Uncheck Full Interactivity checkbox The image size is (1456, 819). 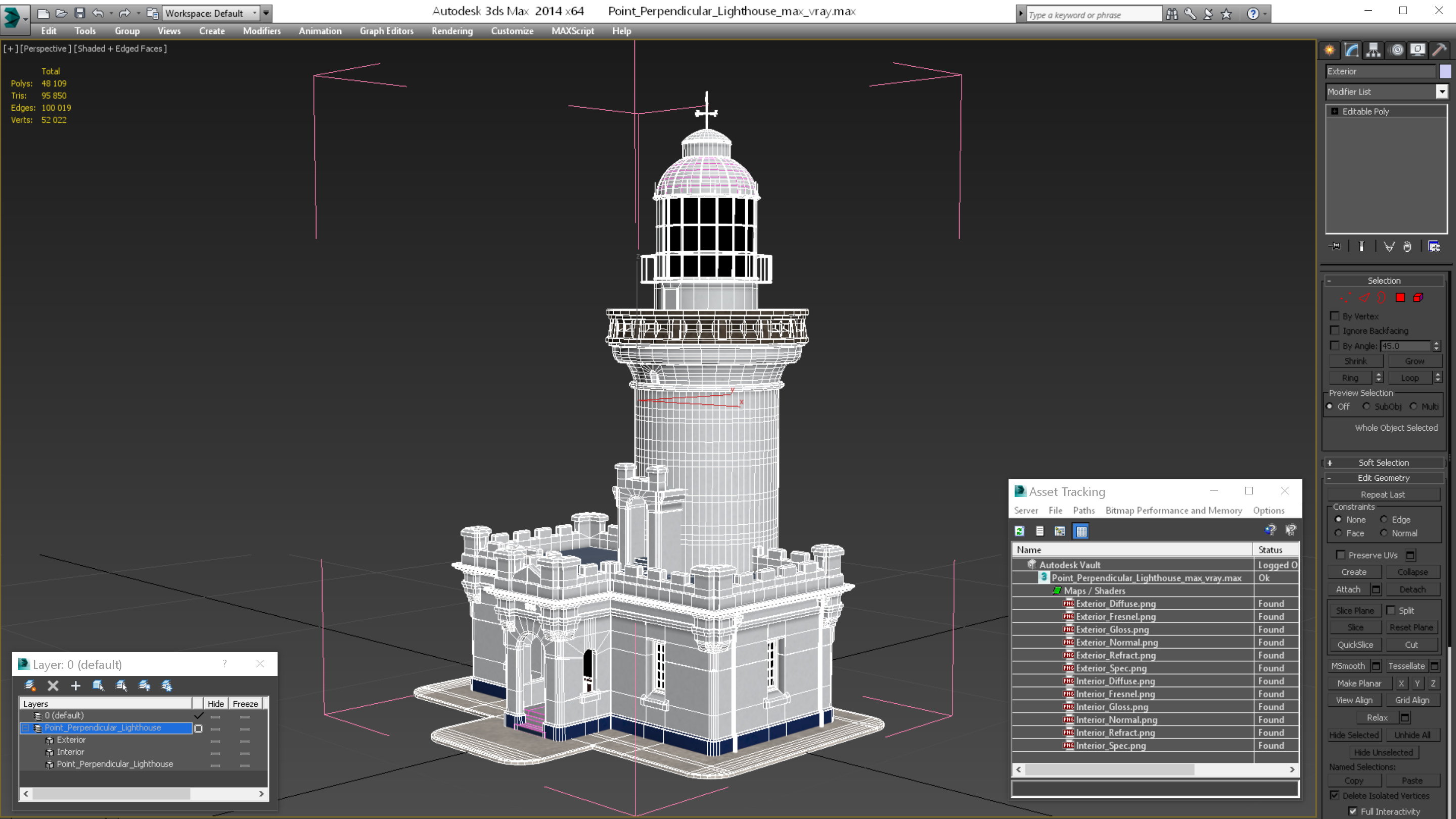(x=1352, y=811)
